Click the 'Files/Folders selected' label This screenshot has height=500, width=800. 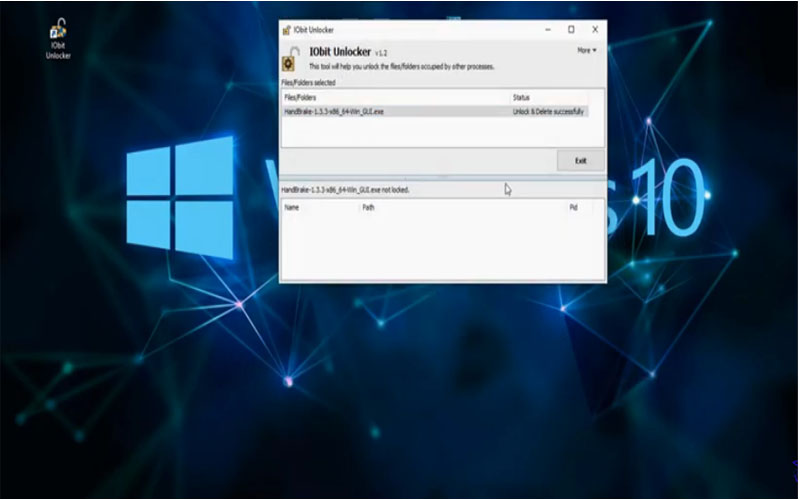[x=308, y=83]
